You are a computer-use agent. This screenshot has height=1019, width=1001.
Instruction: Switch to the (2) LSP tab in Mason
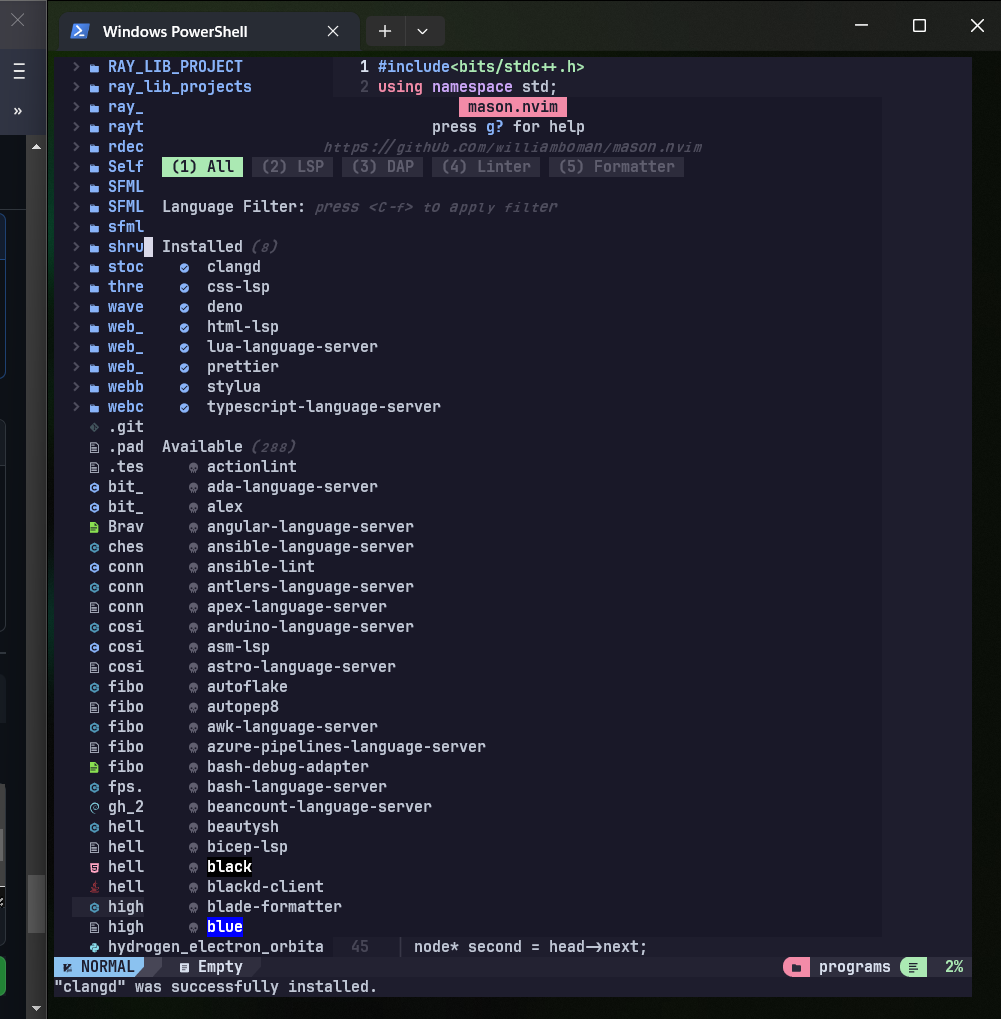click(x=292, y=166)
